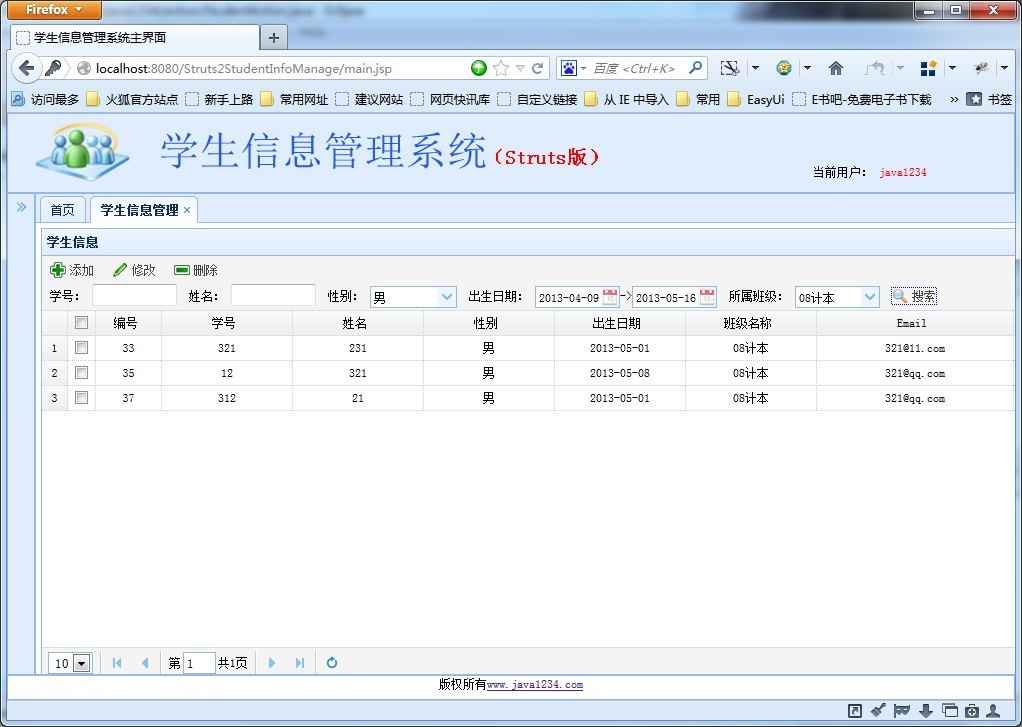
Task: Select the browser tab 学生信息管理系统主界面
Action: [x=136, y=38]
